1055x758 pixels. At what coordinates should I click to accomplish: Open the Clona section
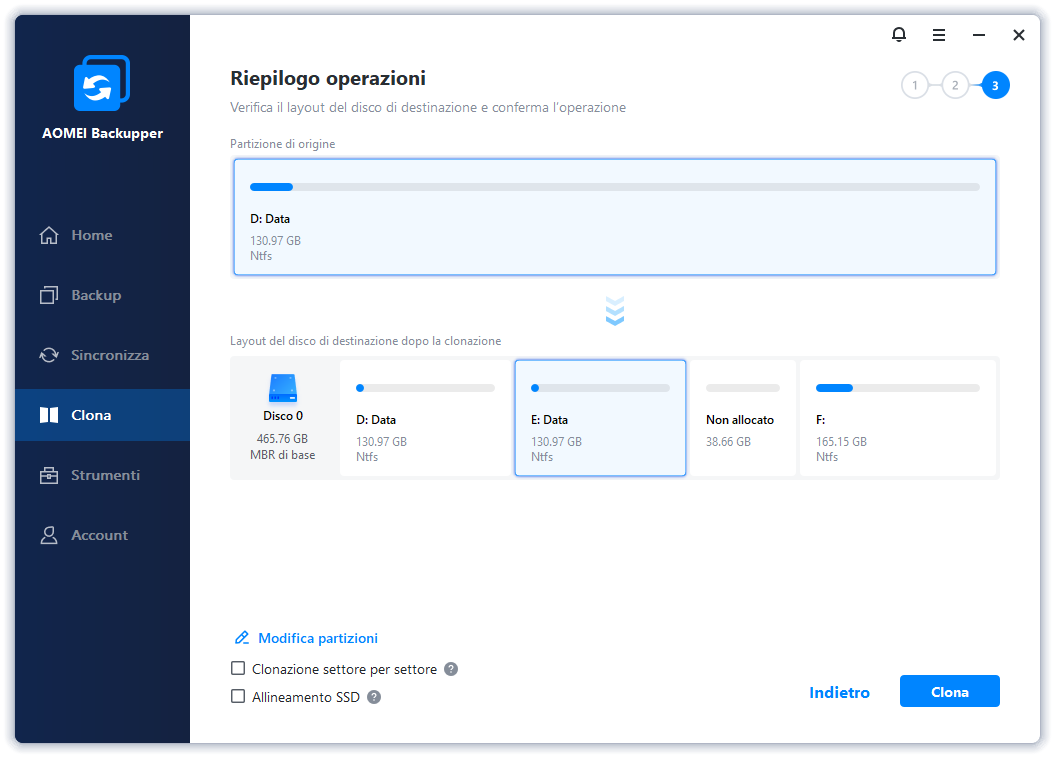[102, 415]
